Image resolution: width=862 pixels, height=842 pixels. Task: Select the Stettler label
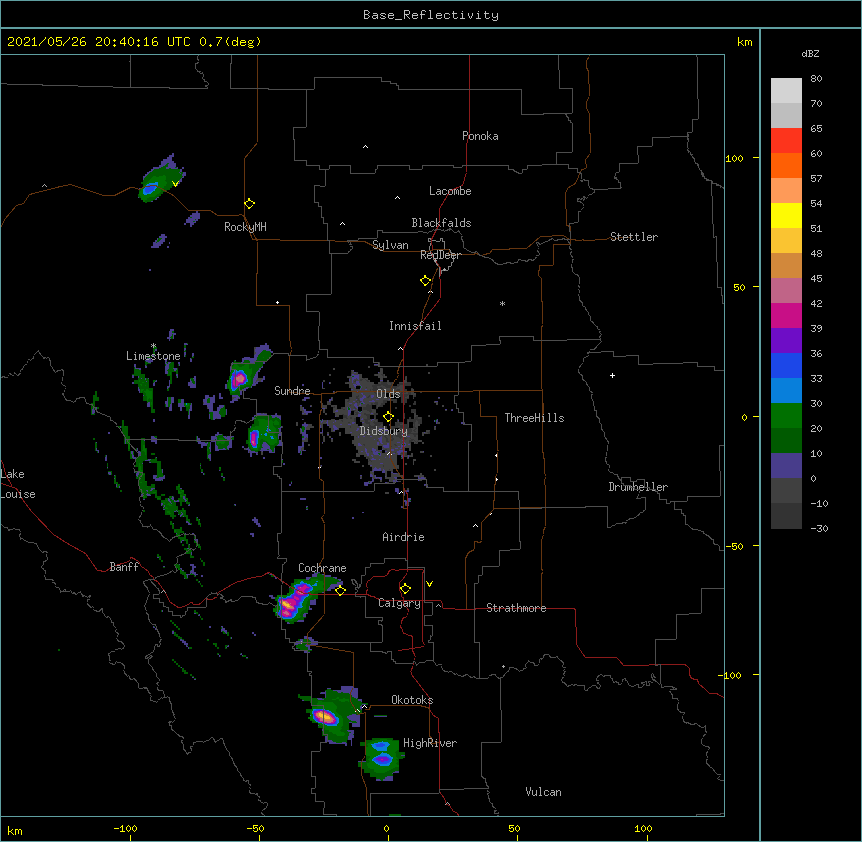click(x=634, y=237)
